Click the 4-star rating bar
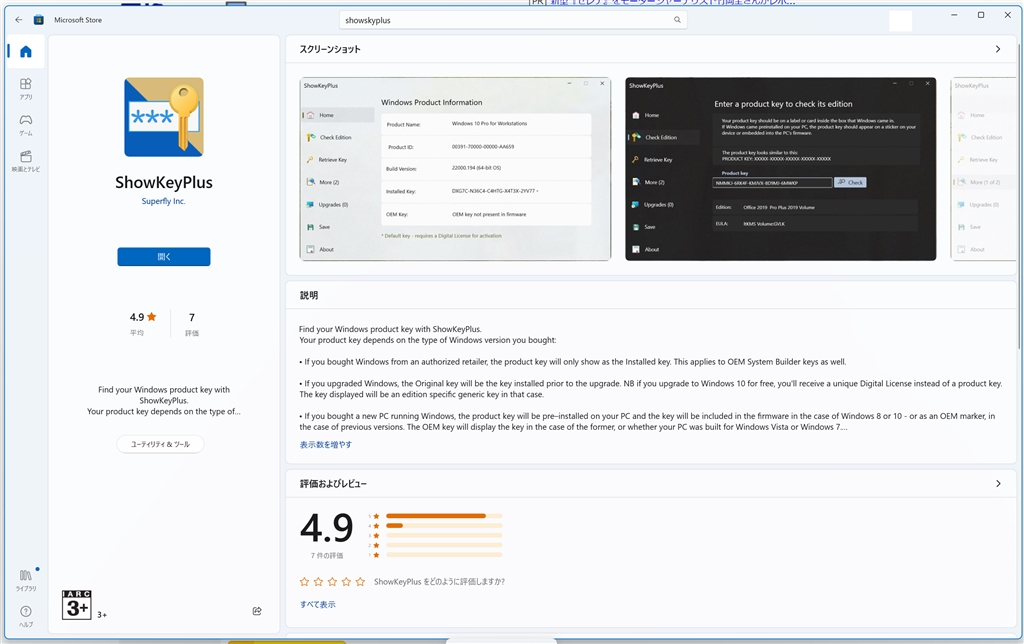The height and width of the screenshot is (644, 1024). click(x=444, y=526)
